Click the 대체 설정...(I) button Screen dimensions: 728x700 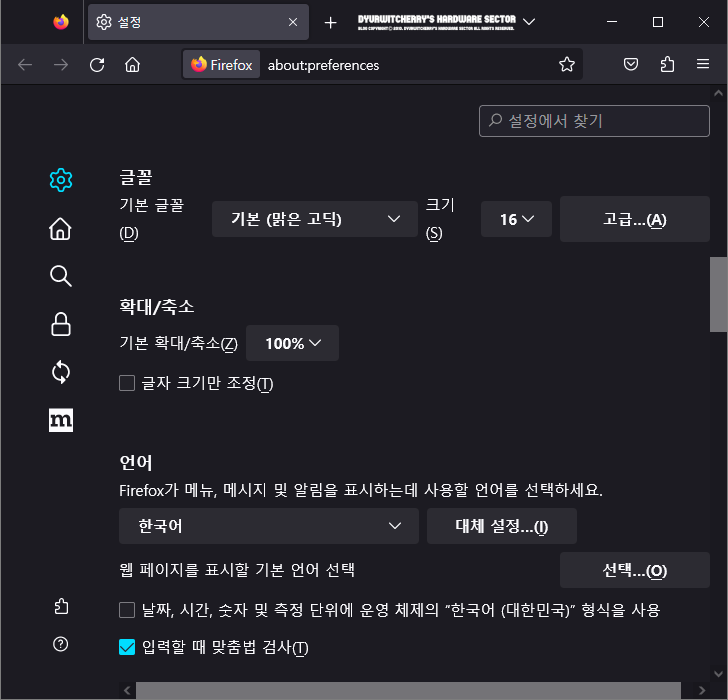coord(502,526)
